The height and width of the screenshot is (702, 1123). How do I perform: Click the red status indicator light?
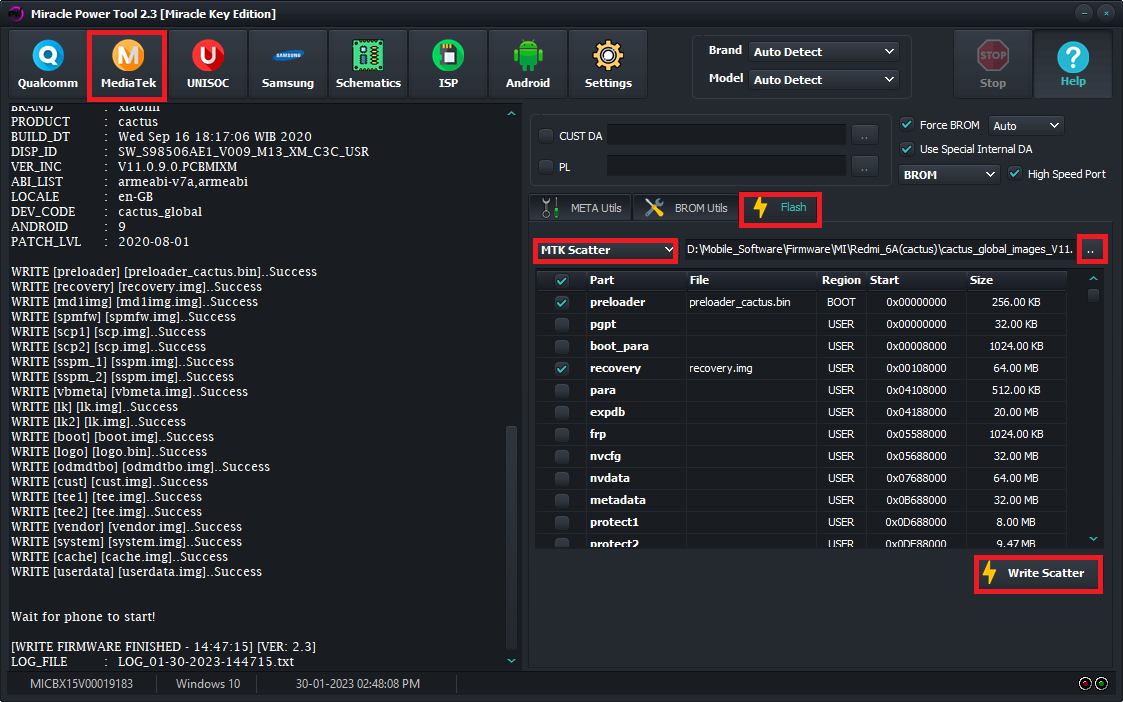click(1085, 683)
